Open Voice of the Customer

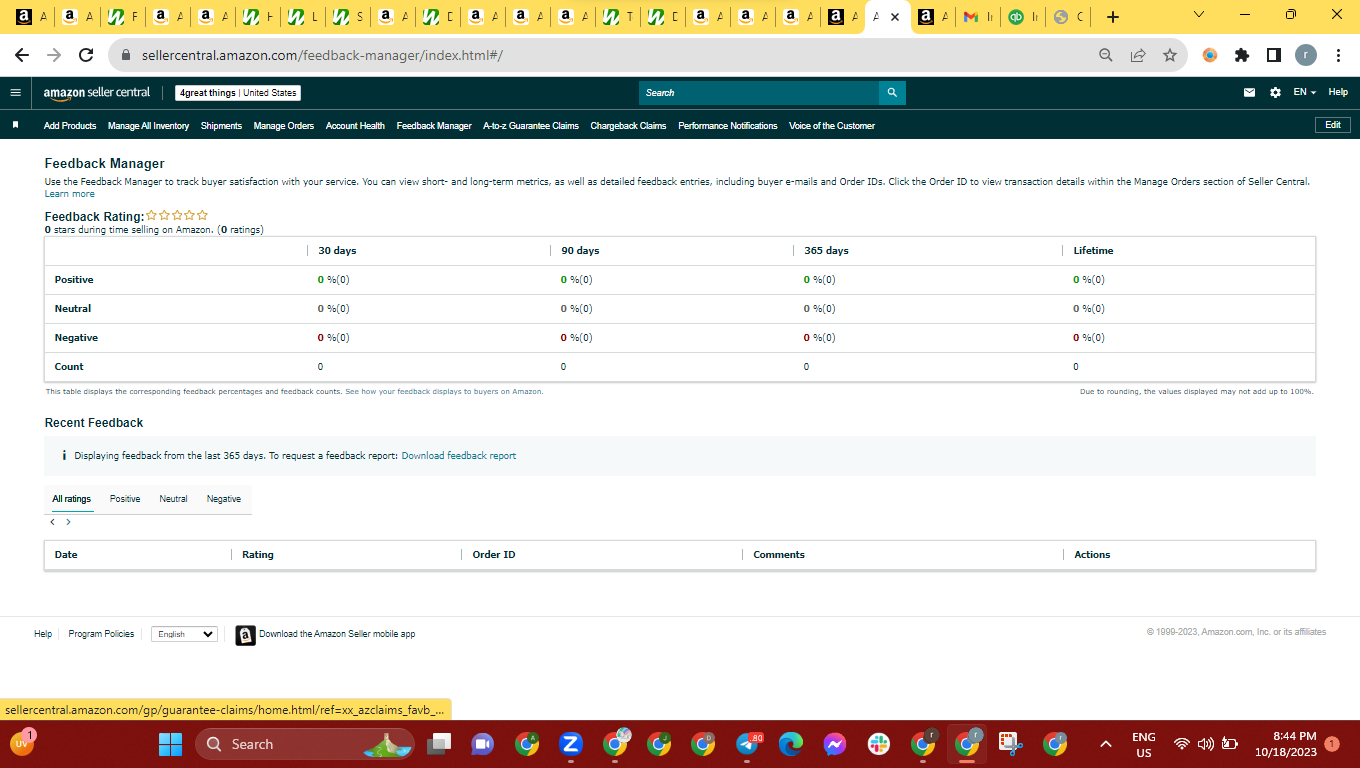832,126
